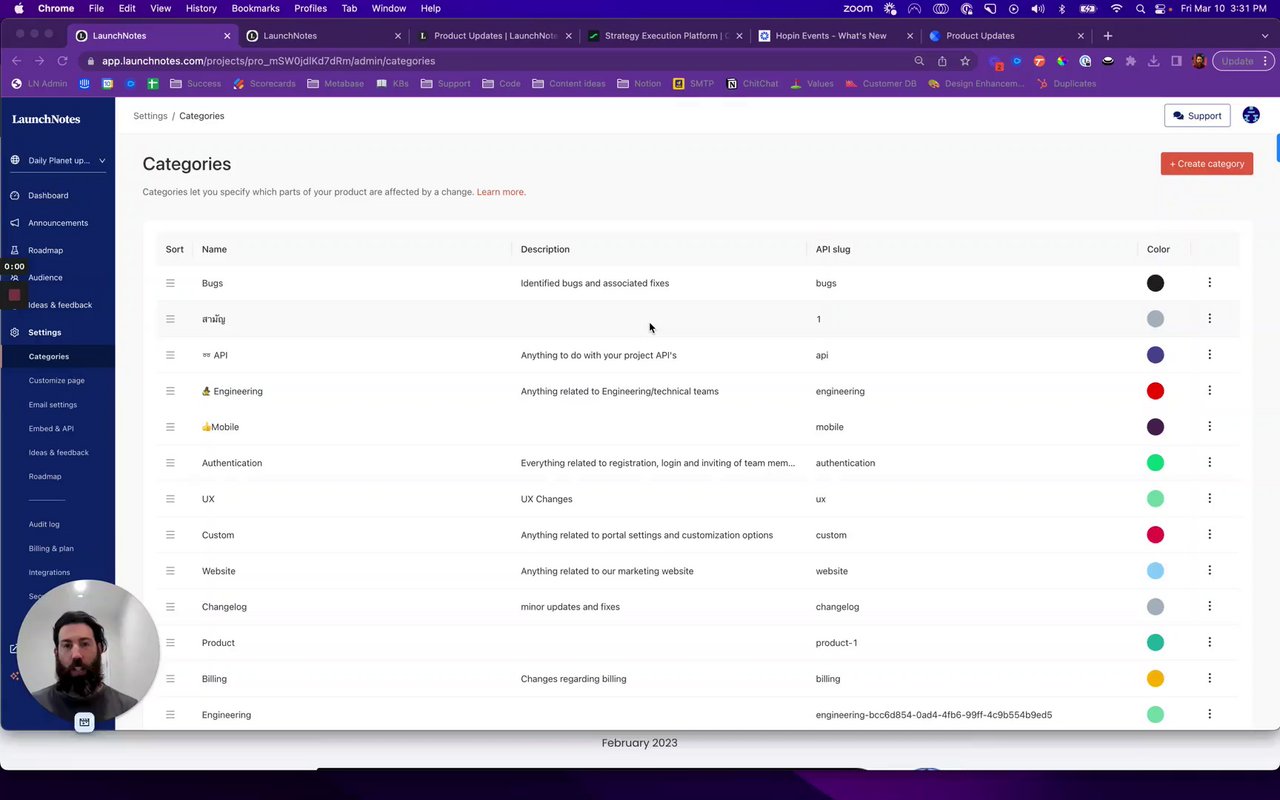Click LaunchNotes logo in sidebar
The image size is (1280, 800).
pos(46,119)
